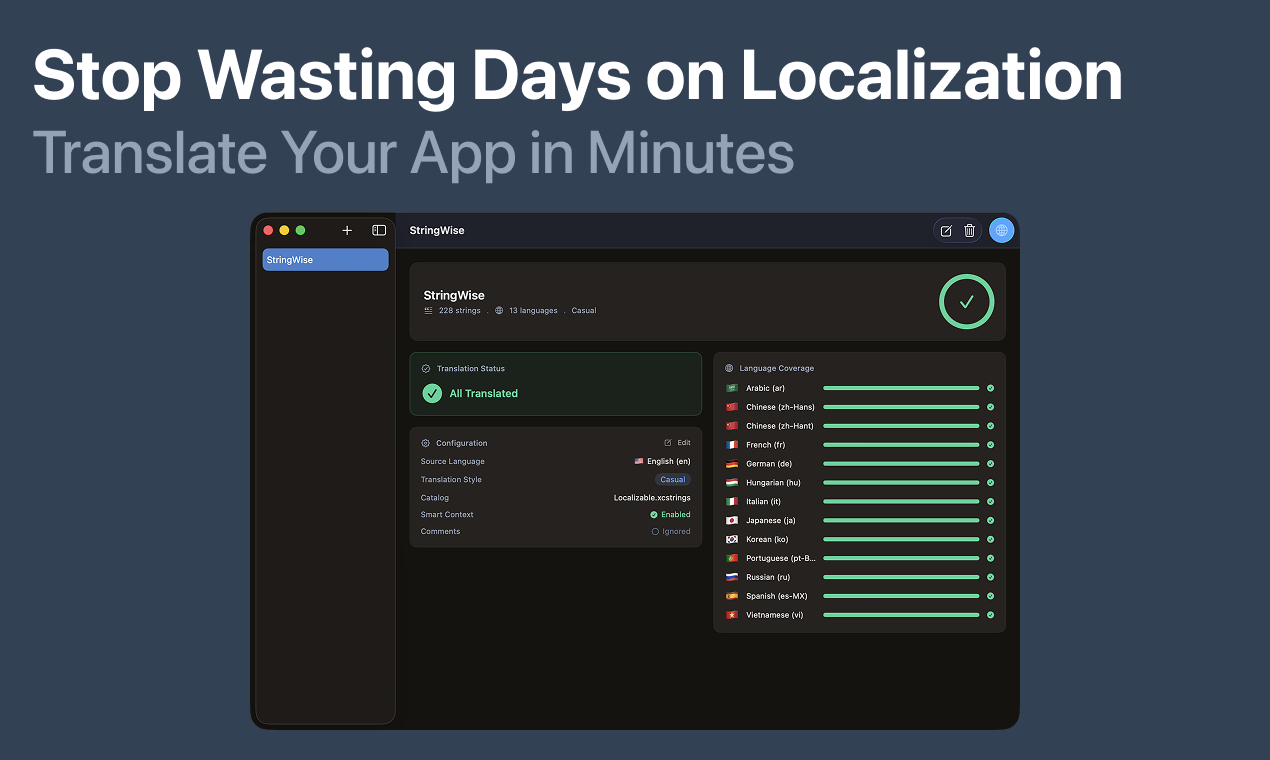1270x760 pixels.
Task: Click the StringWise title in top toolbar
Action: tap(437, 231)
